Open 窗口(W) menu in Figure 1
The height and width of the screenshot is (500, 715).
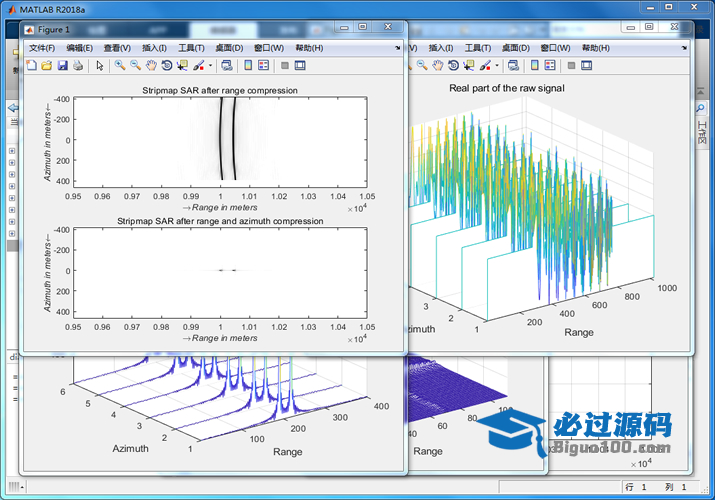[269, 48]
